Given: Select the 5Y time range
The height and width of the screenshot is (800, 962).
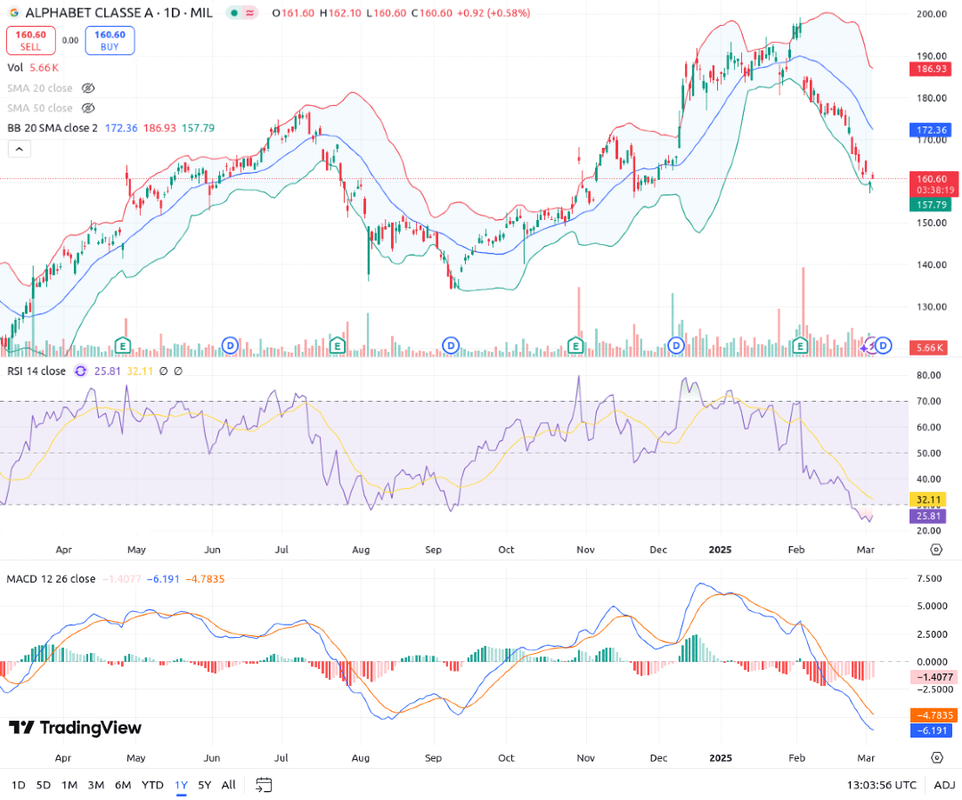Looking at the screenshot, I should pyautogui.click(x=204, y=785).
